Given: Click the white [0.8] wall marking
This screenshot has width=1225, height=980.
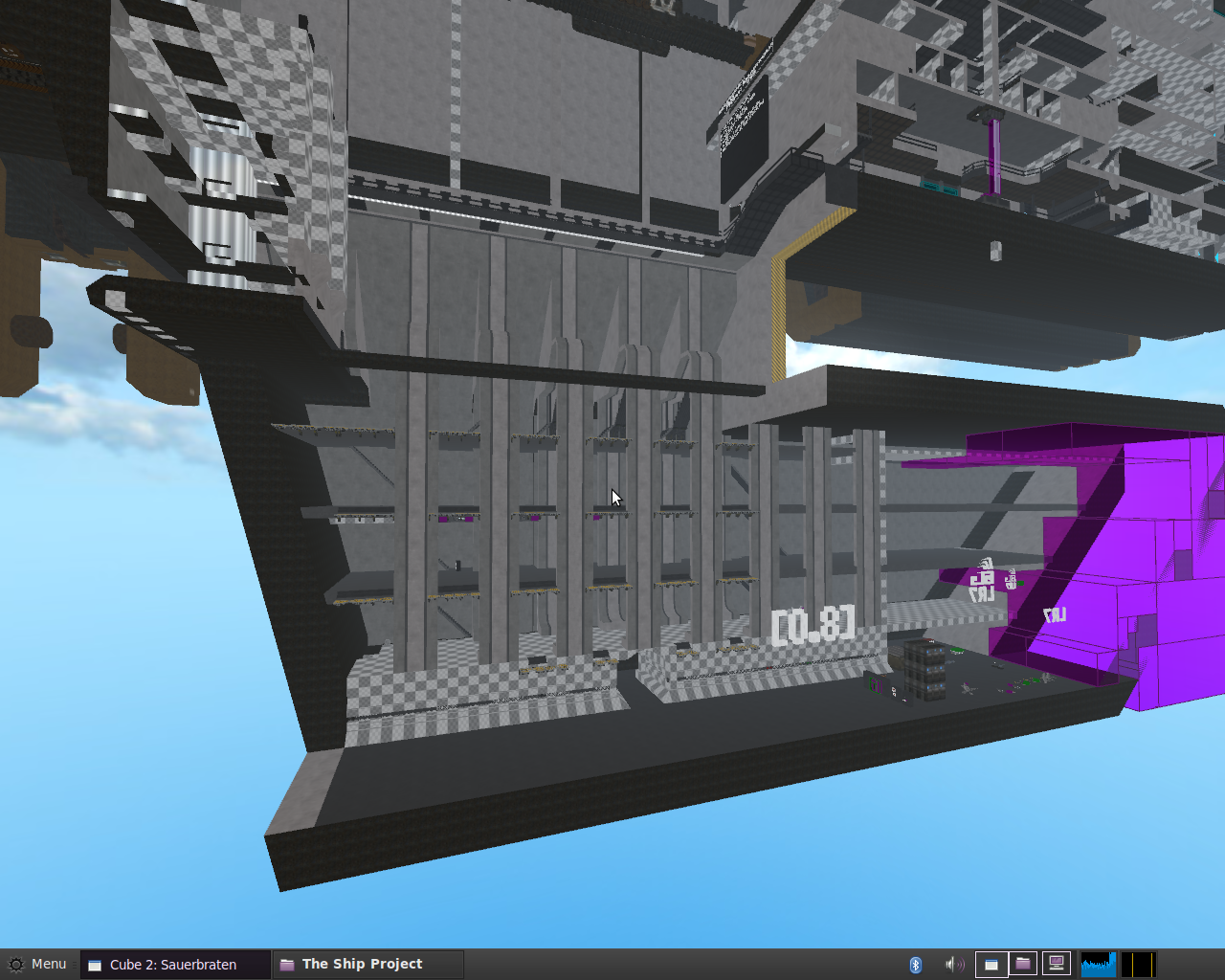Looking at the screenshot, I should tap(813, 625).
